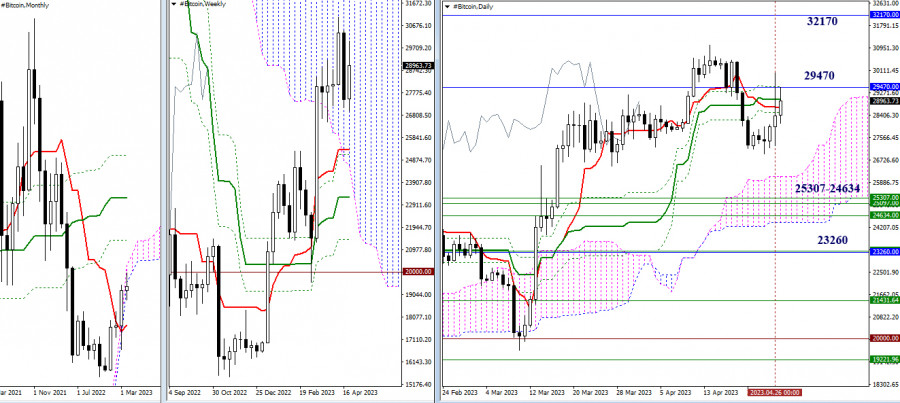Click the 4 Sep 2022 date on weekly axis
Image resolution: width=900 pixels, height=403 pixels.
(185, 393)
